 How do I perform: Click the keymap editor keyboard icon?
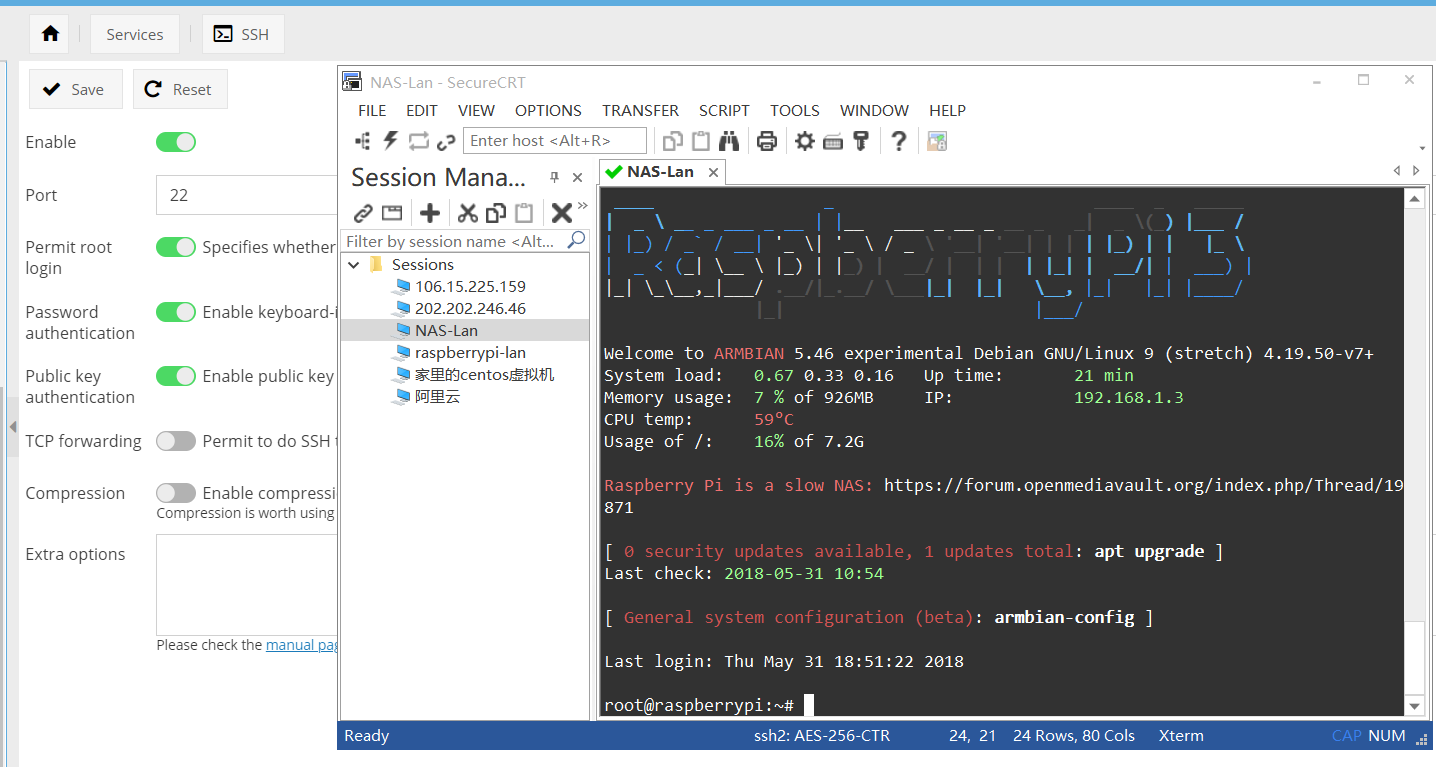coord(833,141)
